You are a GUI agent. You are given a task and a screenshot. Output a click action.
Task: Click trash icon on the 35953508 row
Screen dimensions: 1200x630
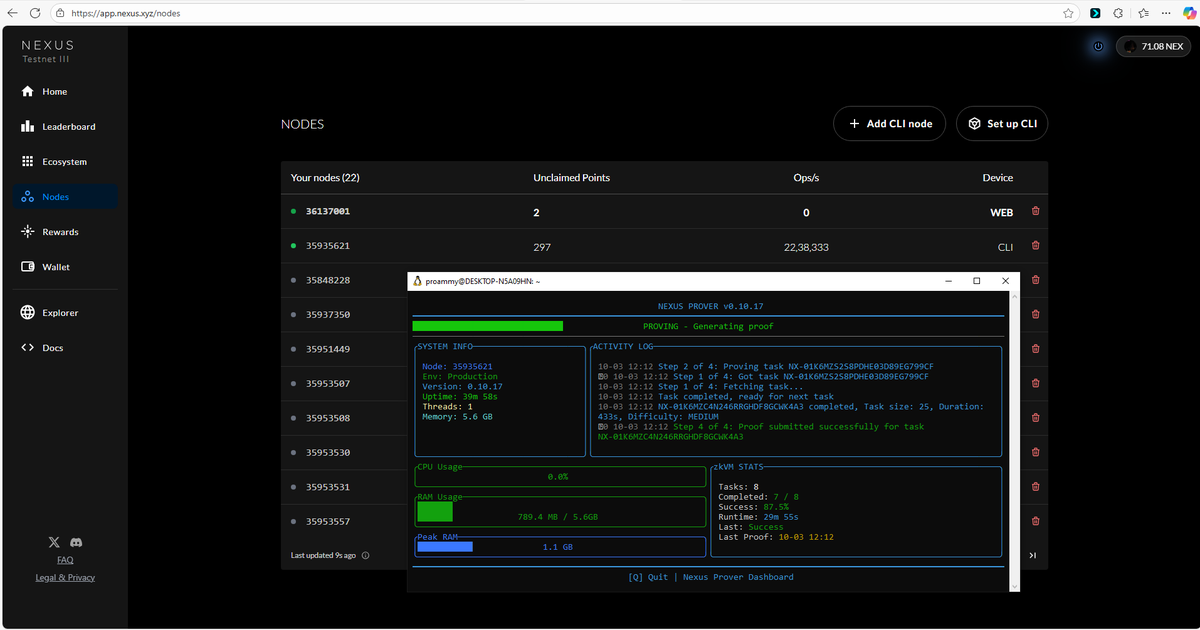click(1035, 418)
